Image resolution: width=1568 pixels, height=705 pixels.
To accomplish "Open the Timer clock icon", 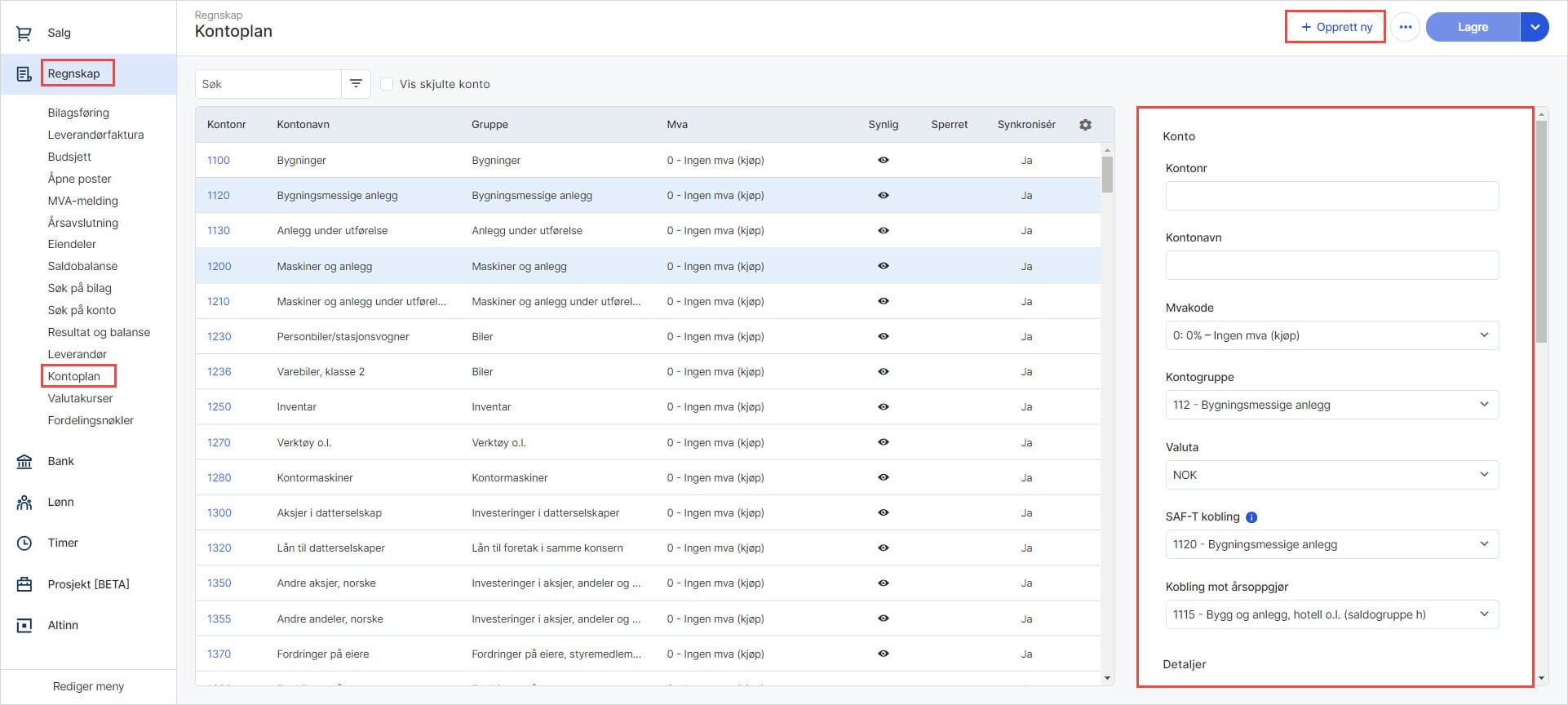I will click(24, 543).
